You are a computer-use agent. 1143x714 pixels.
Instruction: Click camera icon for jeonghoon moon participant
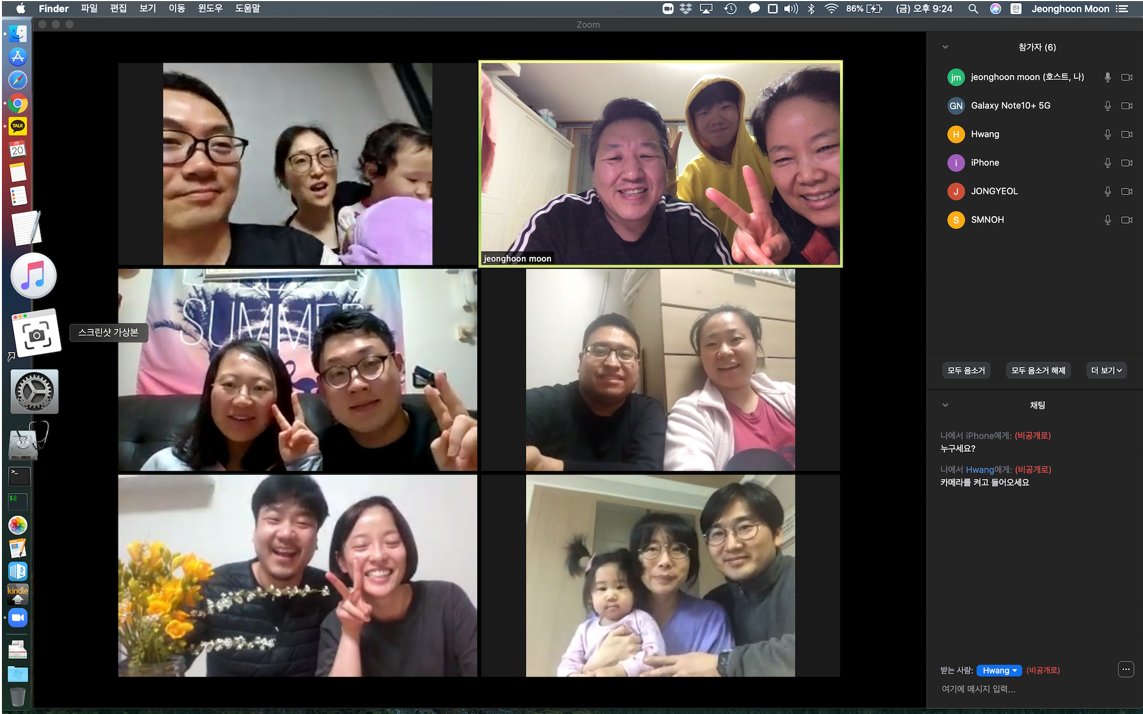[x=1126, y=77]
